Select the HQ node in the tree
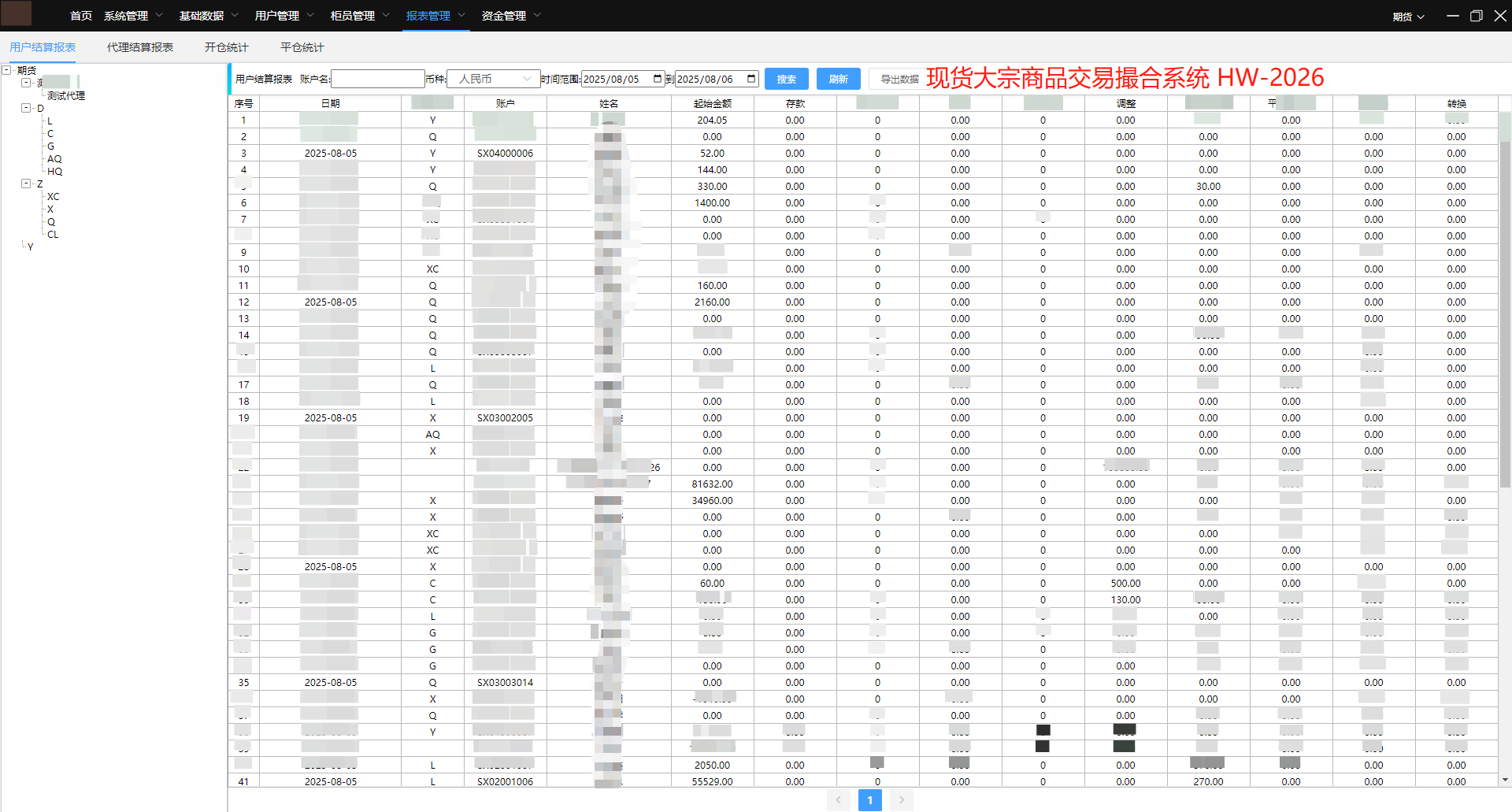The image size is (1512, 812). [55, 171]
